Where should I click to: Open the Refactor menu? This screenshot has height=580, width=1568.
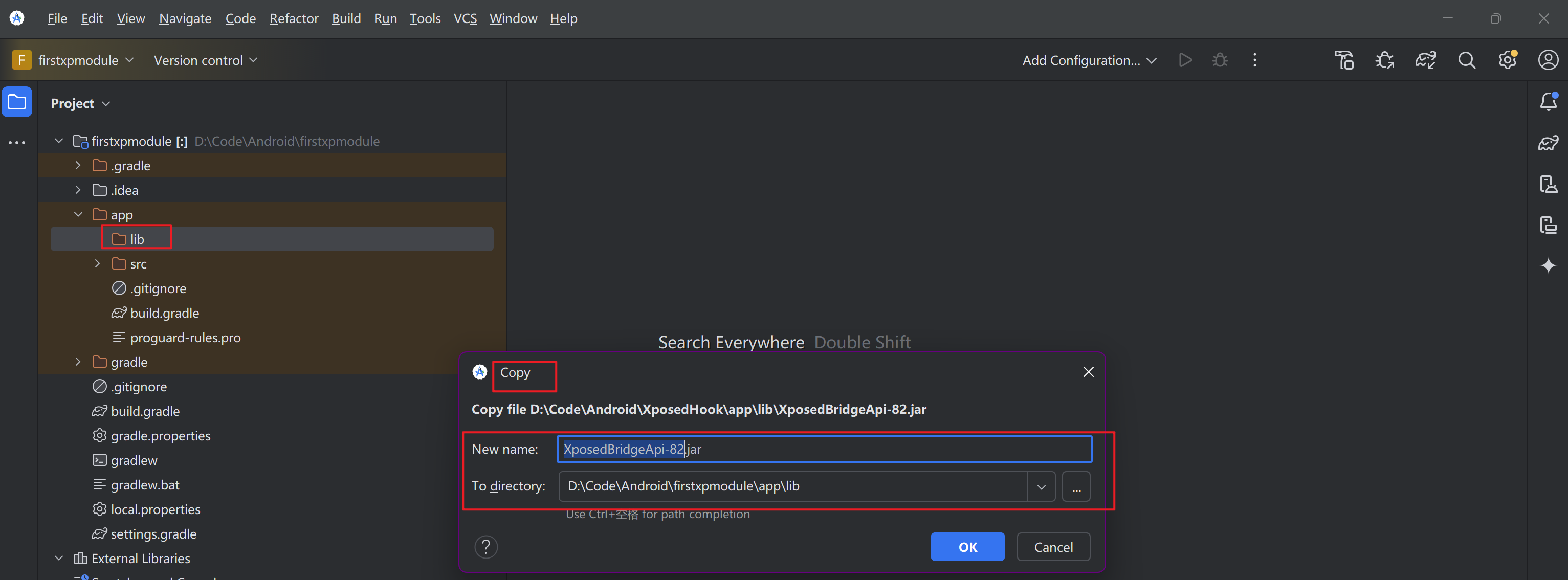pyautogui.click(x=294, y=19)
